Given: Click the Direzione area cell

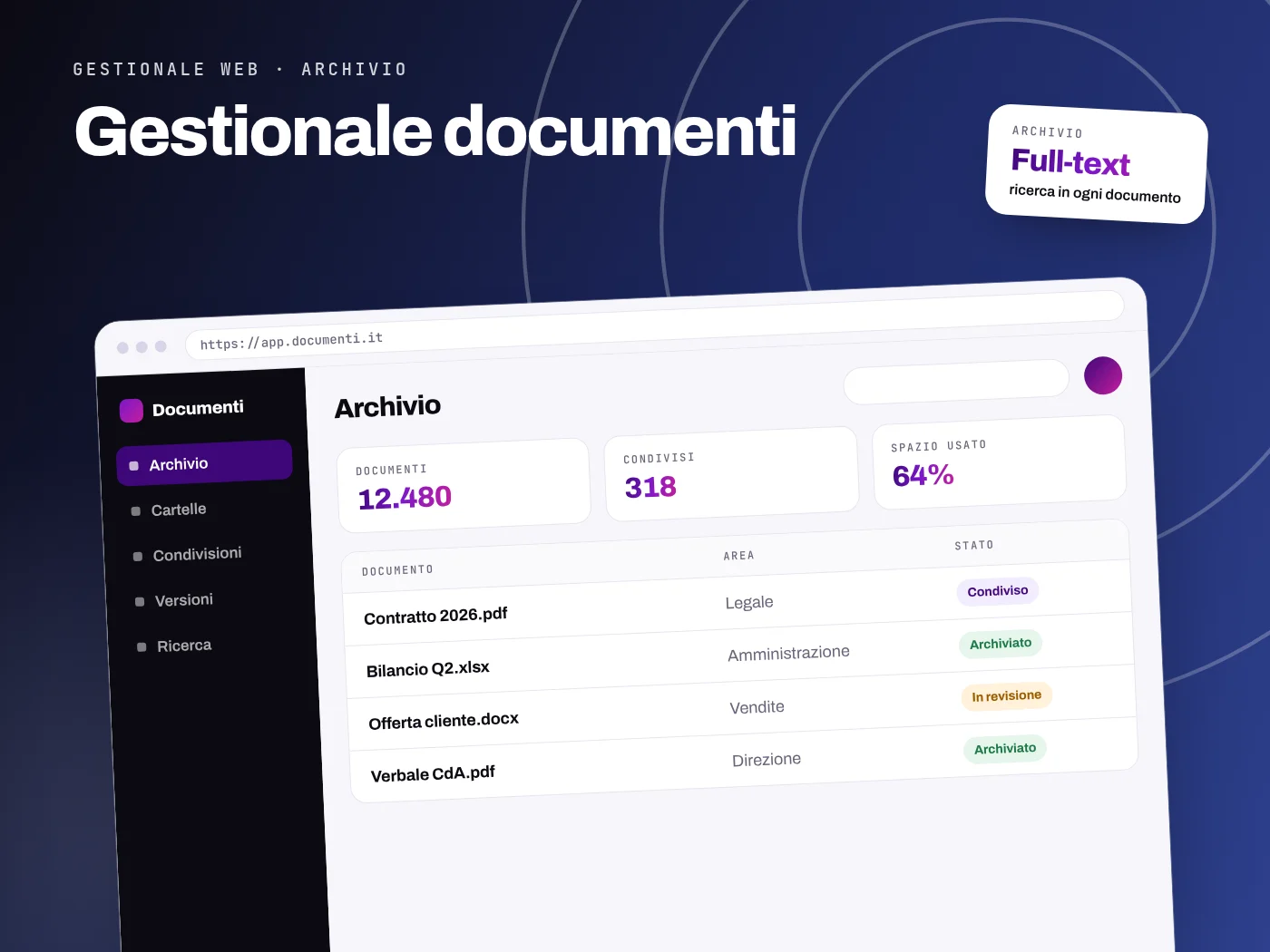Looking at the screenshot, I should tap(767, 760).
